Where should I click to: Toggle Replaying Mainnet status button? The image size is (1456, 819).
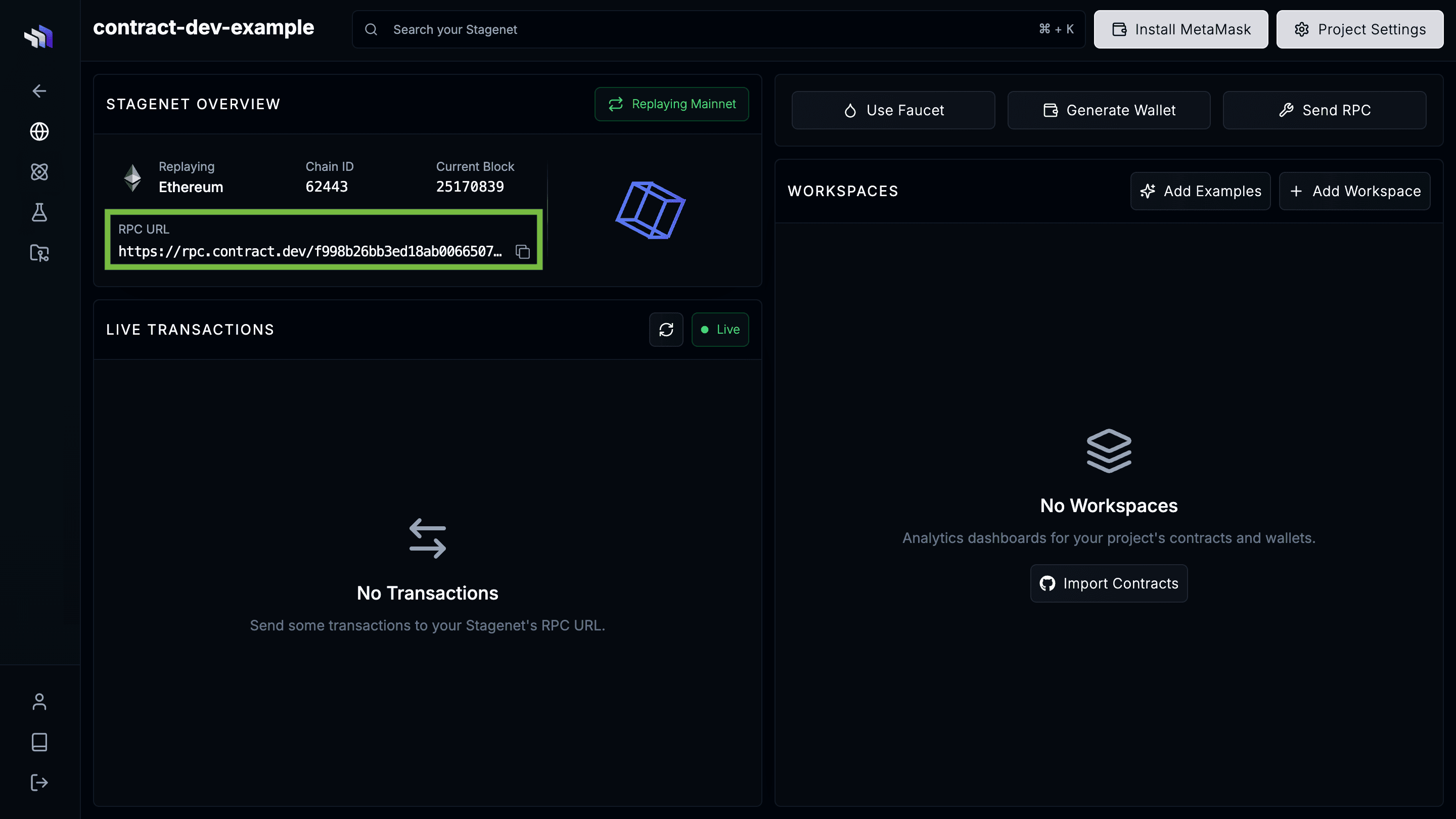[671, 104]
